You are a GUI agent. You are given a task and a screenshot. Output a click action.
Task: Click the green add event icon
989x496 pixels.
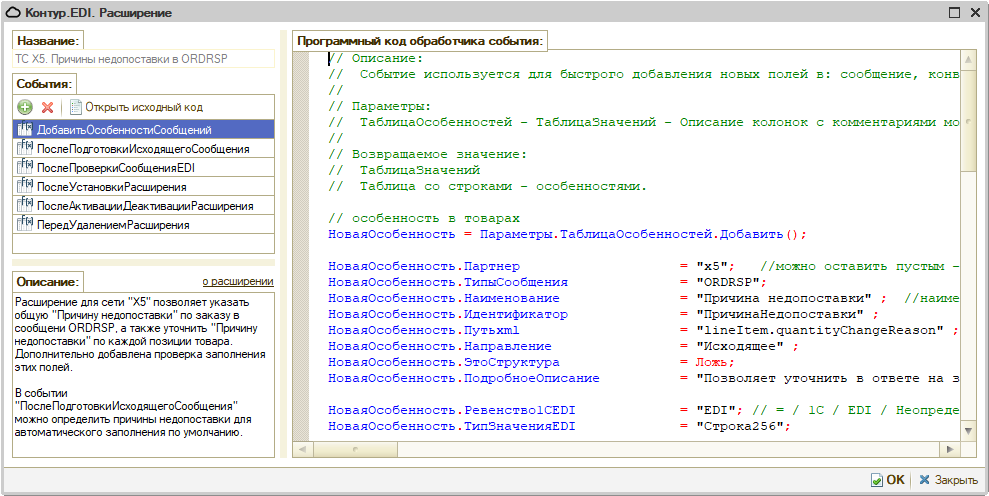pyautogui.click(x=25, y=107)
